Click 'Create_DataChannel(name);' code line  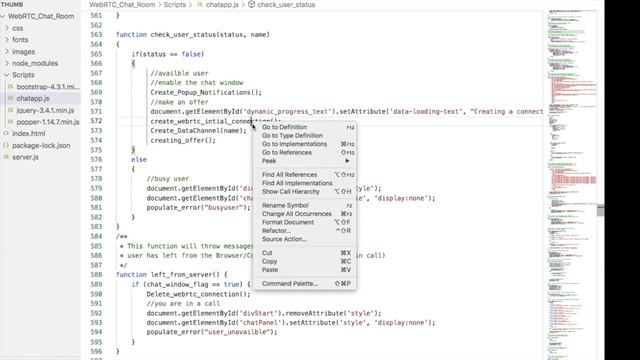point(198,131)
